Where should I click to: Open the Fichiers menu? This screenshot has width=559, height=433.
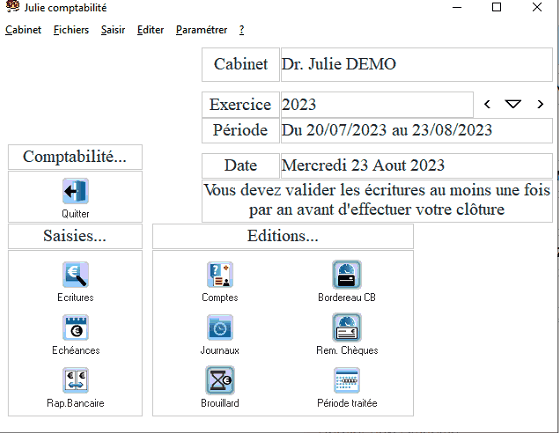tap(71, 30)
